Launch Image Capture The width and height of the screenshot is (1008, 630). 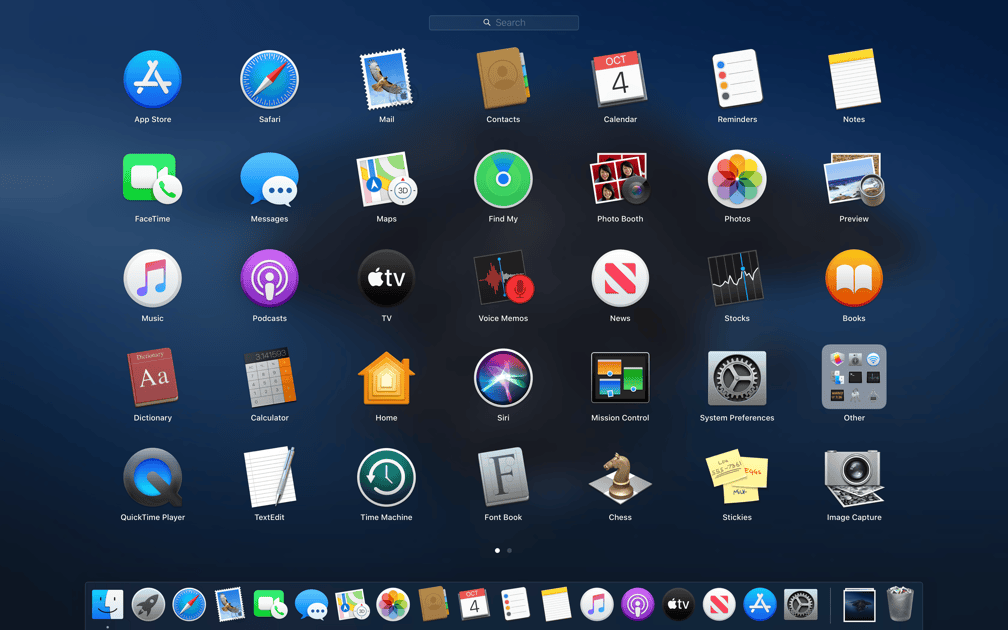tap(854, 478)
